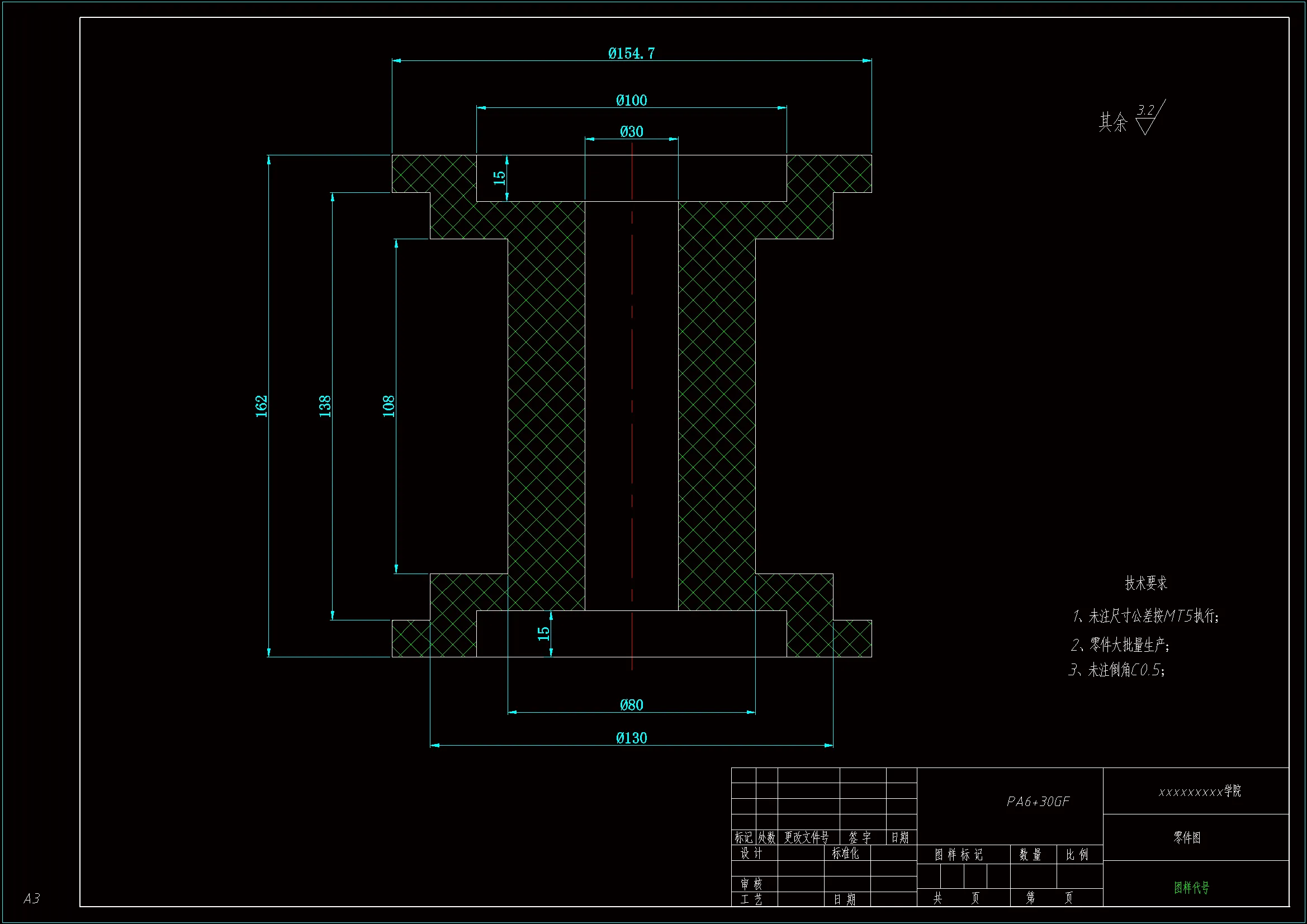The height and width of the screenshot is (924, 1307).
Task: Click the MT5 tolerance requirement line
Action: tap(1145, 616)
